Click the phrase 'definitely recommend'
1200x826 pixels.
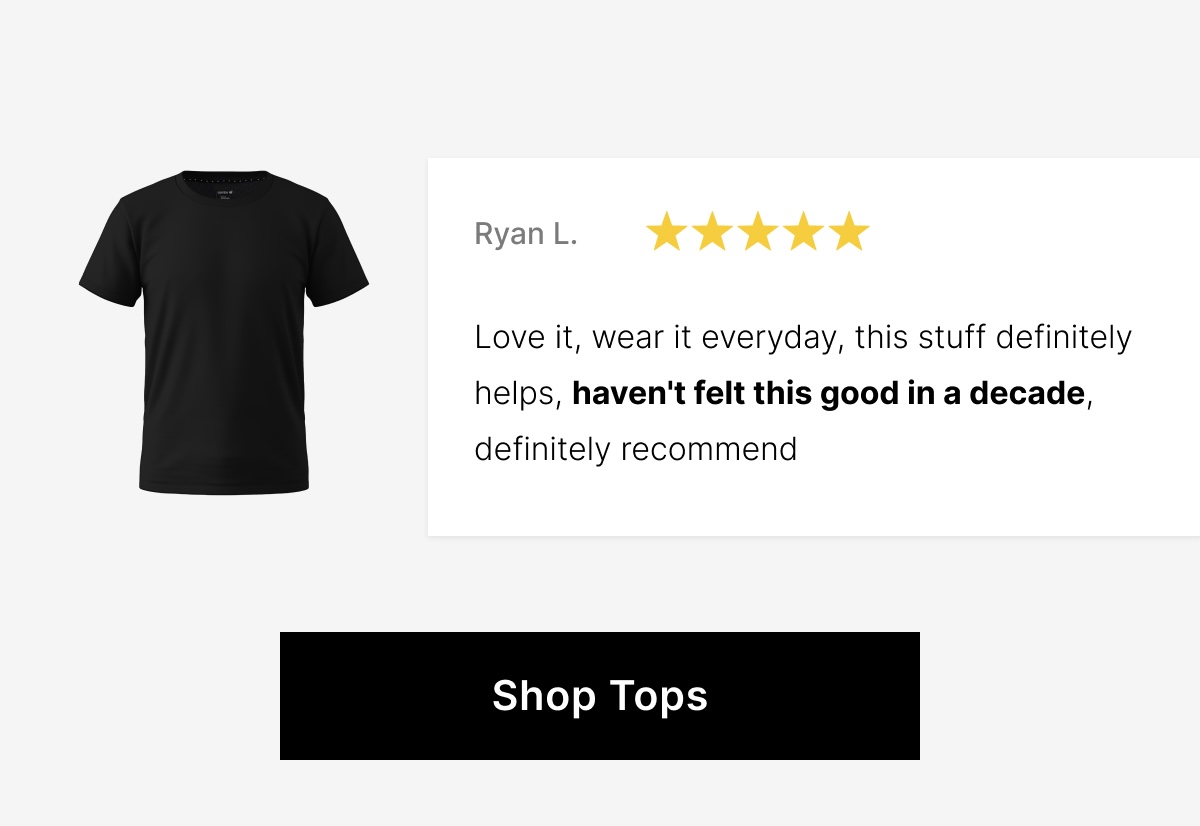coord(635,449)
